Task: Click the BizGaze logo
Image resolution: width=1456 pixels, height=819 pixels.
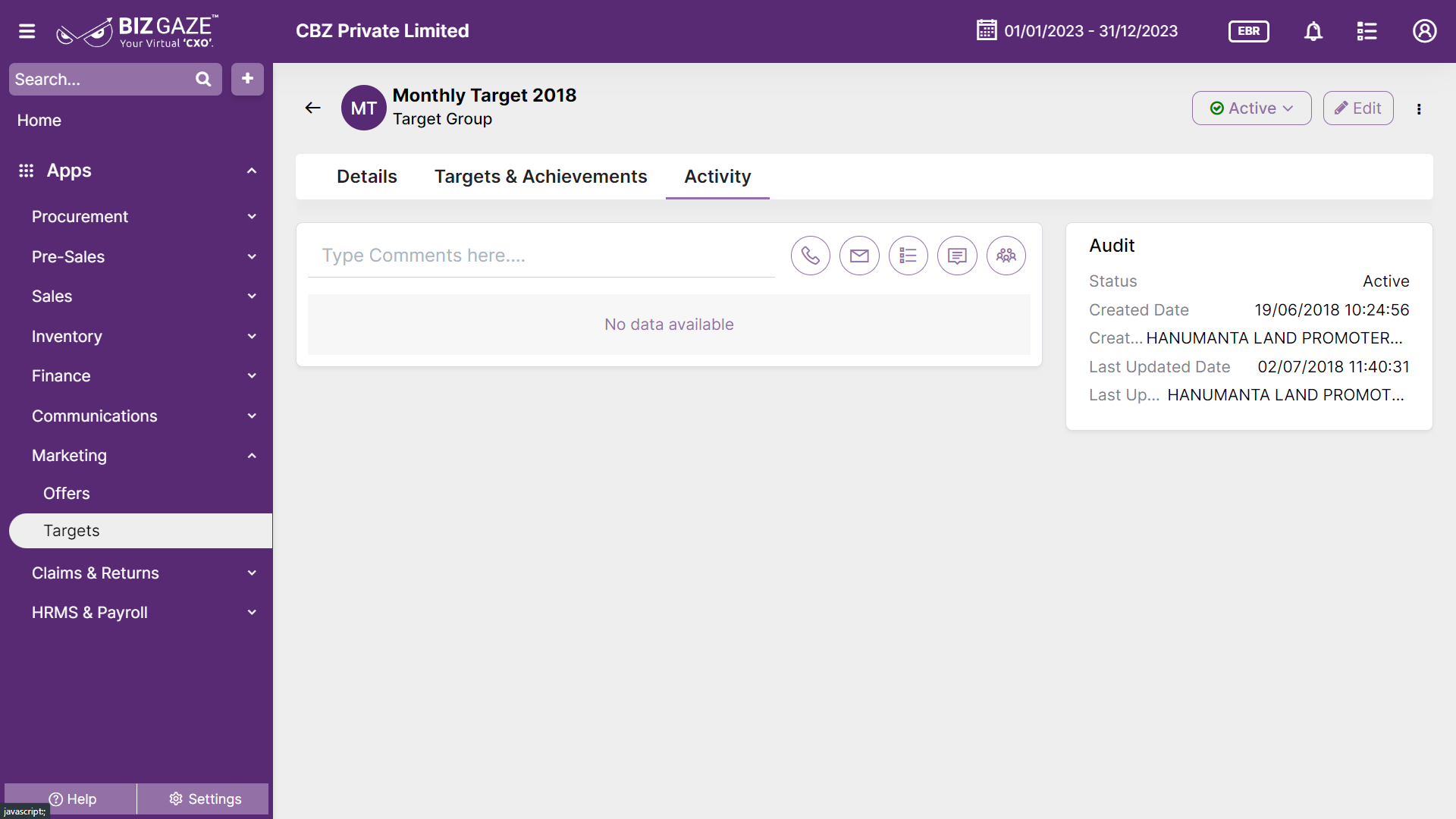Action: (137, 31)
